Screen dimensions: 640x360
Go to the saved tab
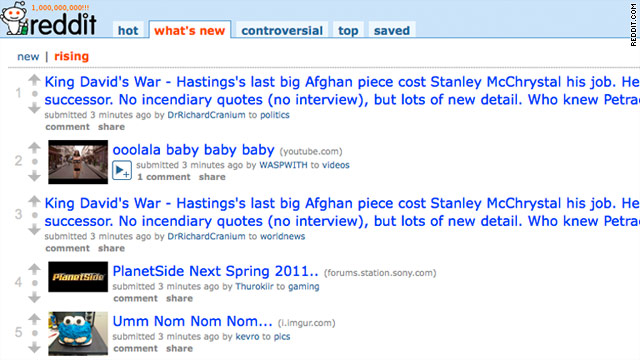tap(392, 30)
